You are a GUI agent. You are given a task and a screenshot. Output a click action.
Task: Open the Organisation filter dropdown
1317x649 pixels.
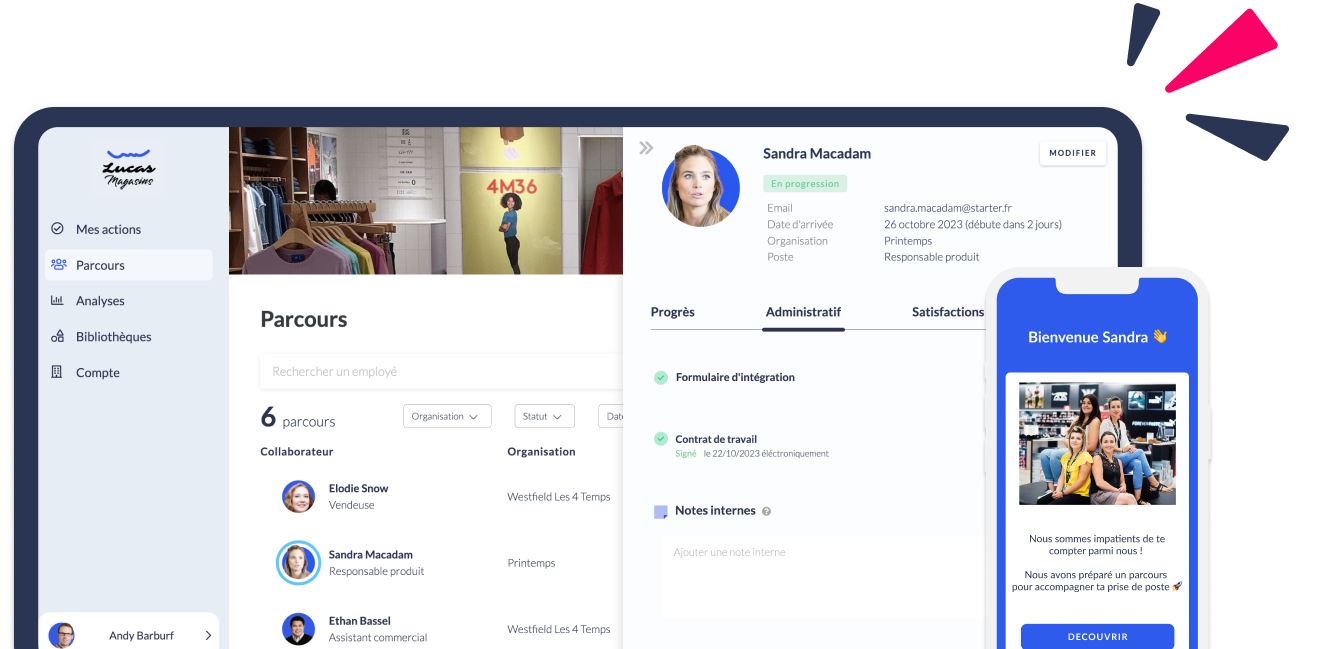(447, 416)
